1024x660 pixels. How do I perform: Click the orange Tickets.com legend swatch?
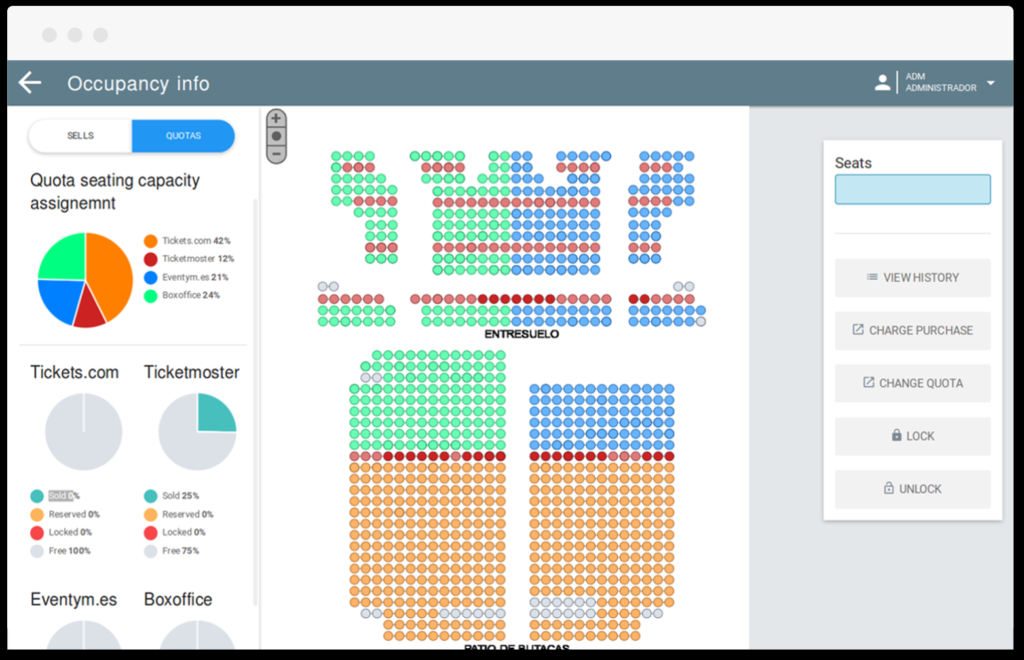(x=150, y=241)
